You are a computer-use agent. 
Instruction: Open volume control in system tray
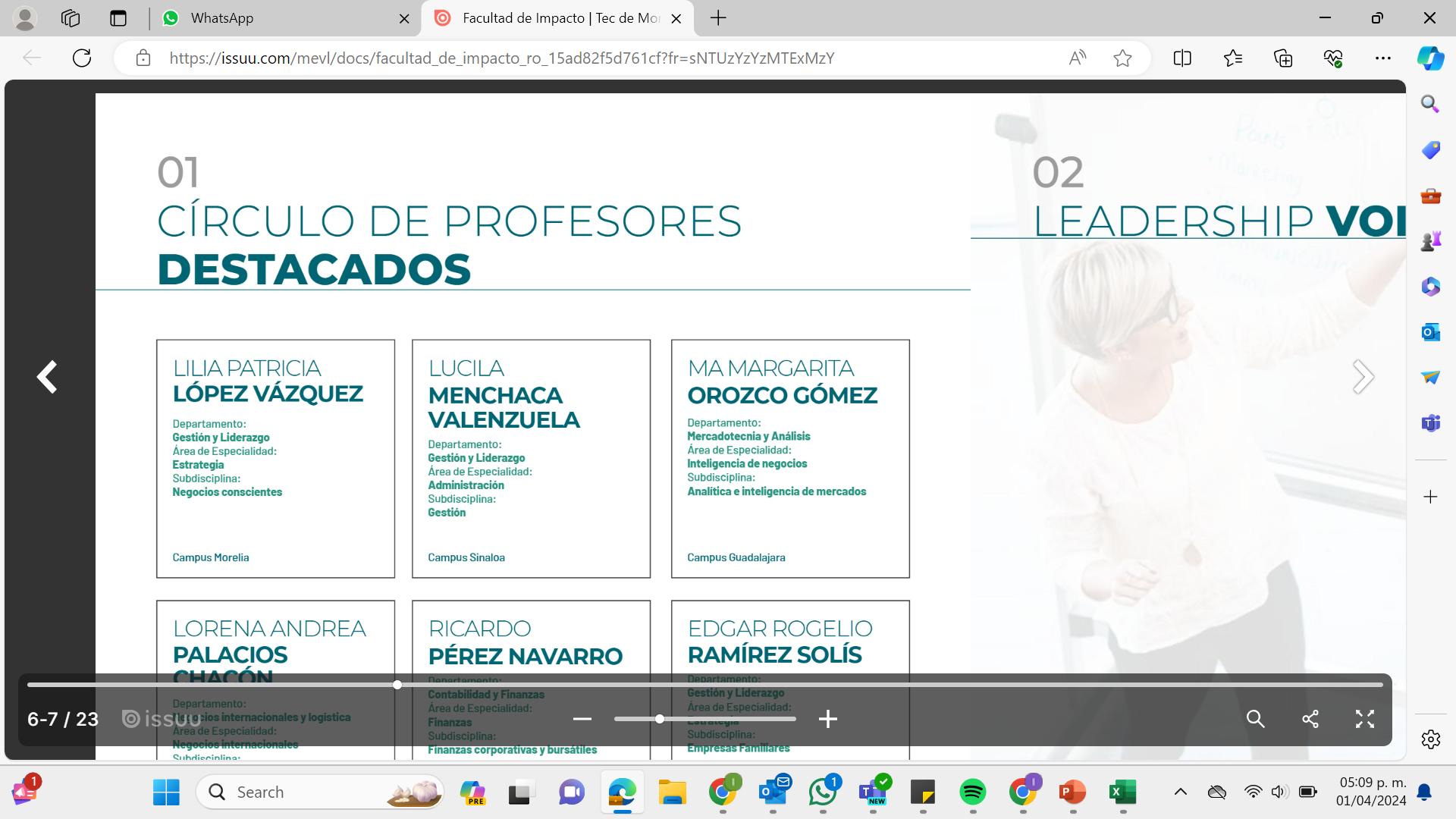pos(1280,792)
